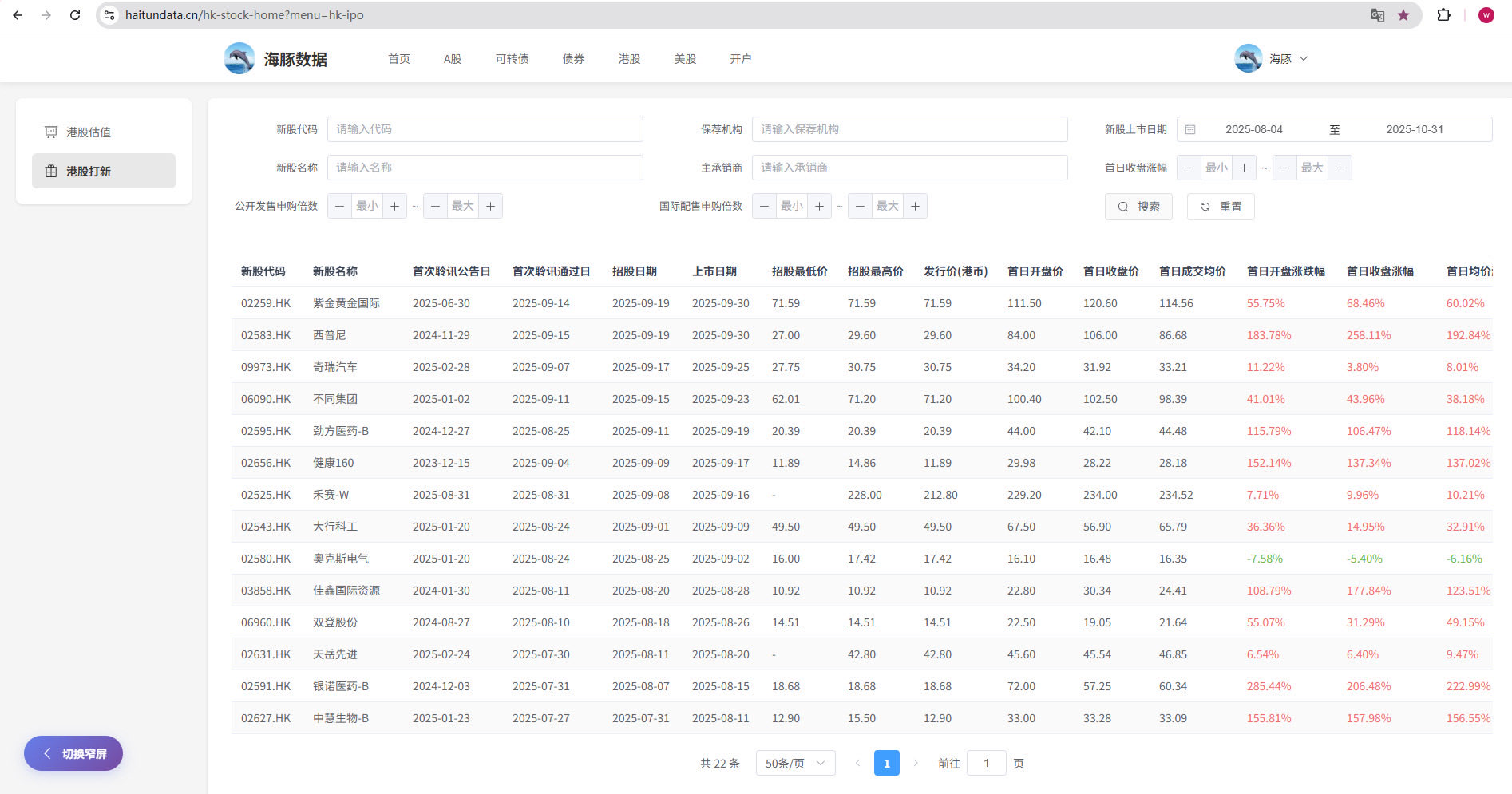Increase the 公开发售申购倍数 minimum value
This screenshot has width=1512, height=794.
(x=394, y=206)
